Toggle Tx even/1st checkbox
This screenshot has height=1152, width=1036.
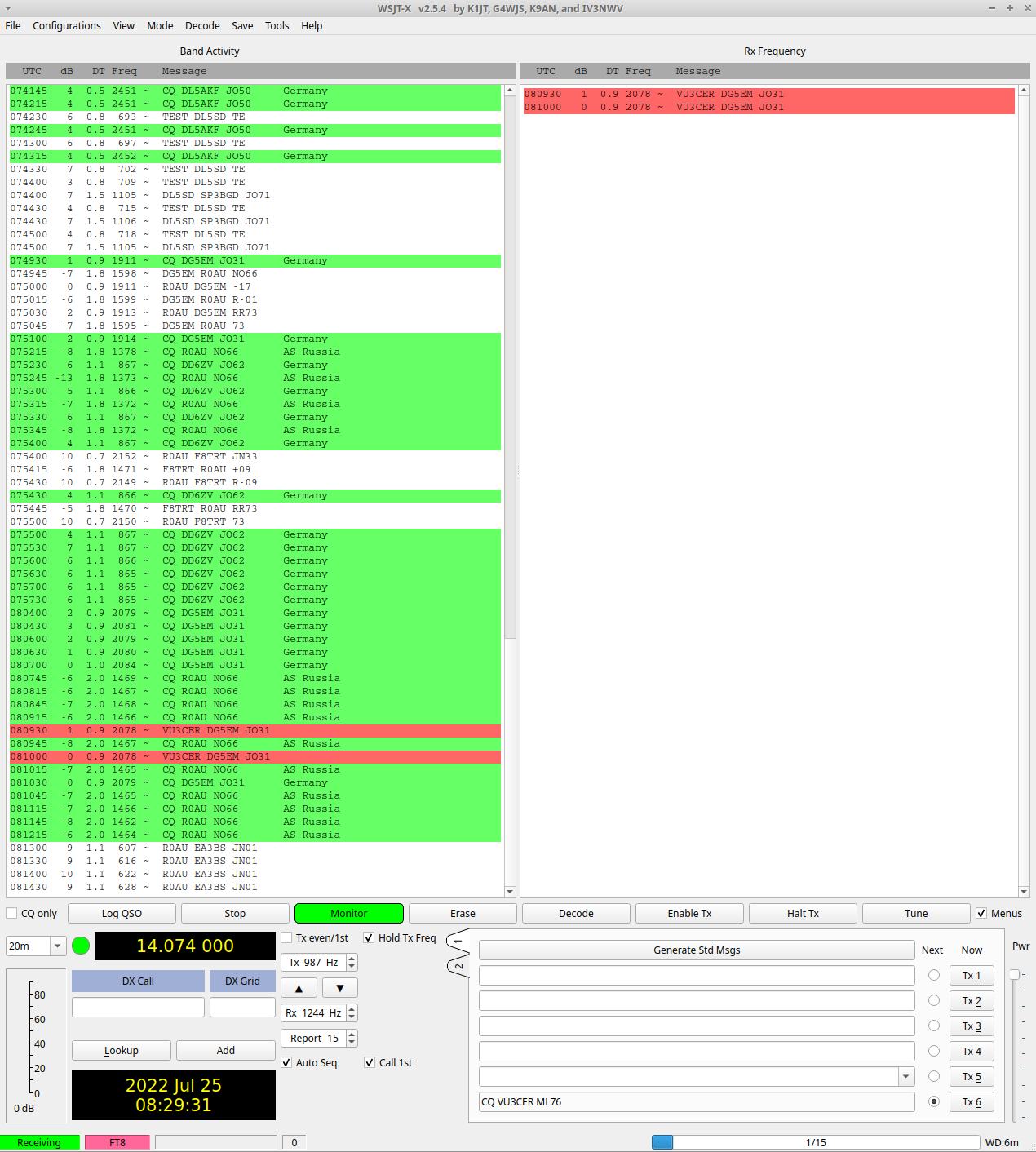click(315, 937)
